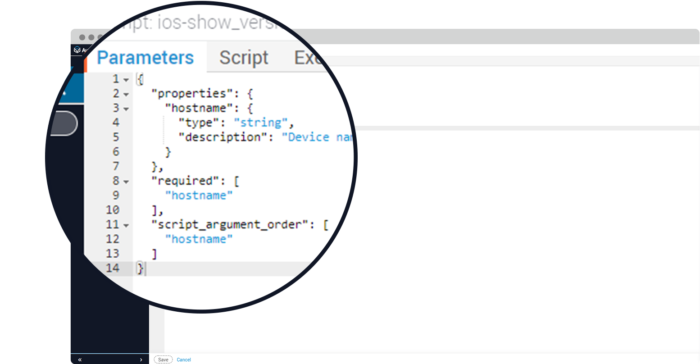
Task: Click the partially visible Exe tab
Action: click(x=307, y=58)
